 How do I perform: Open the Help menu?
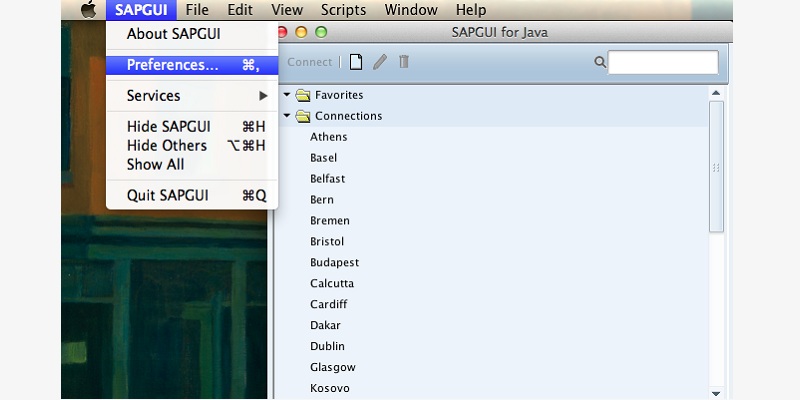(x=471, y=10)
